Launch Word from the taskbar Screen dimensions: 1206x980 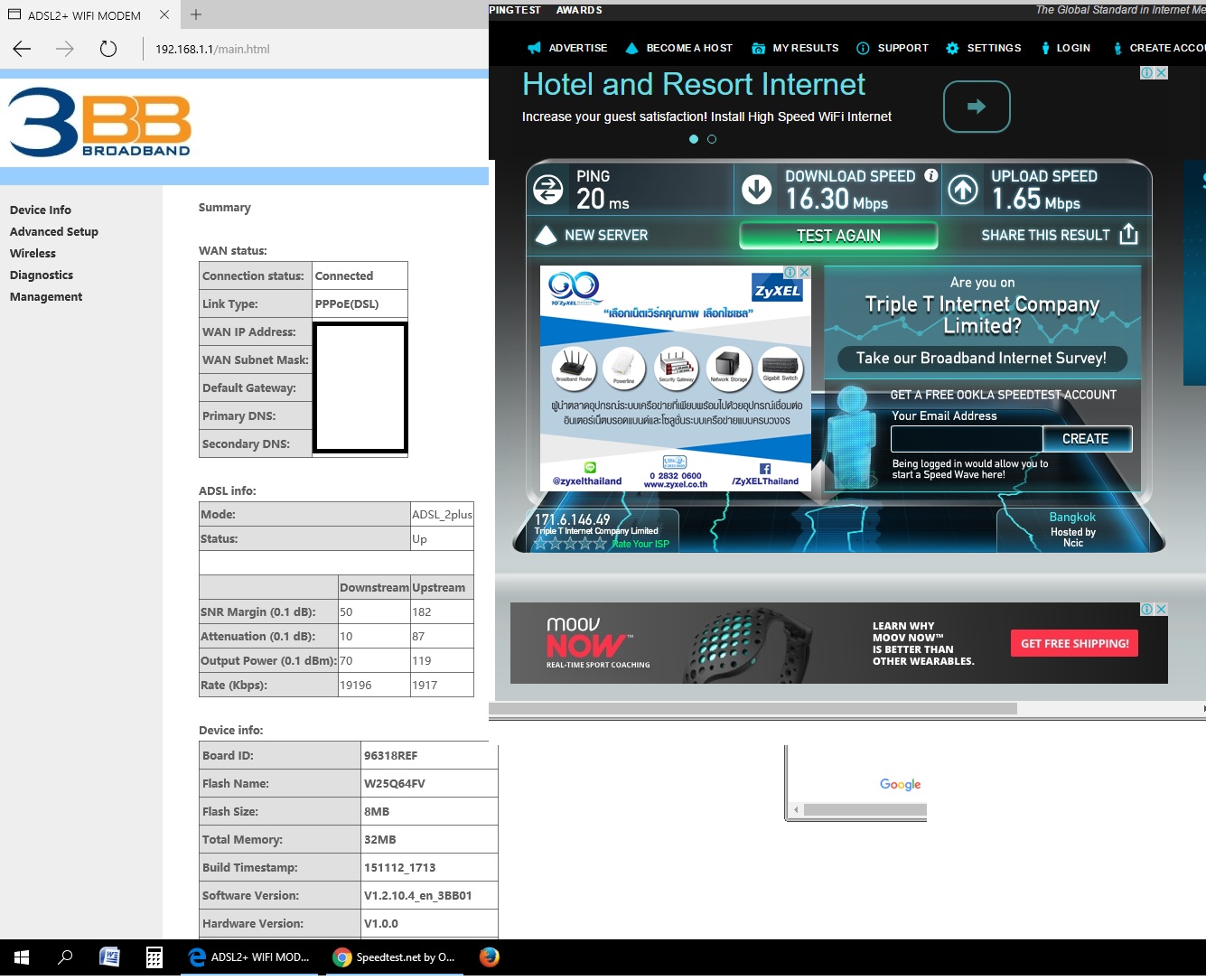pyautogui.click(x=109, y=957)
